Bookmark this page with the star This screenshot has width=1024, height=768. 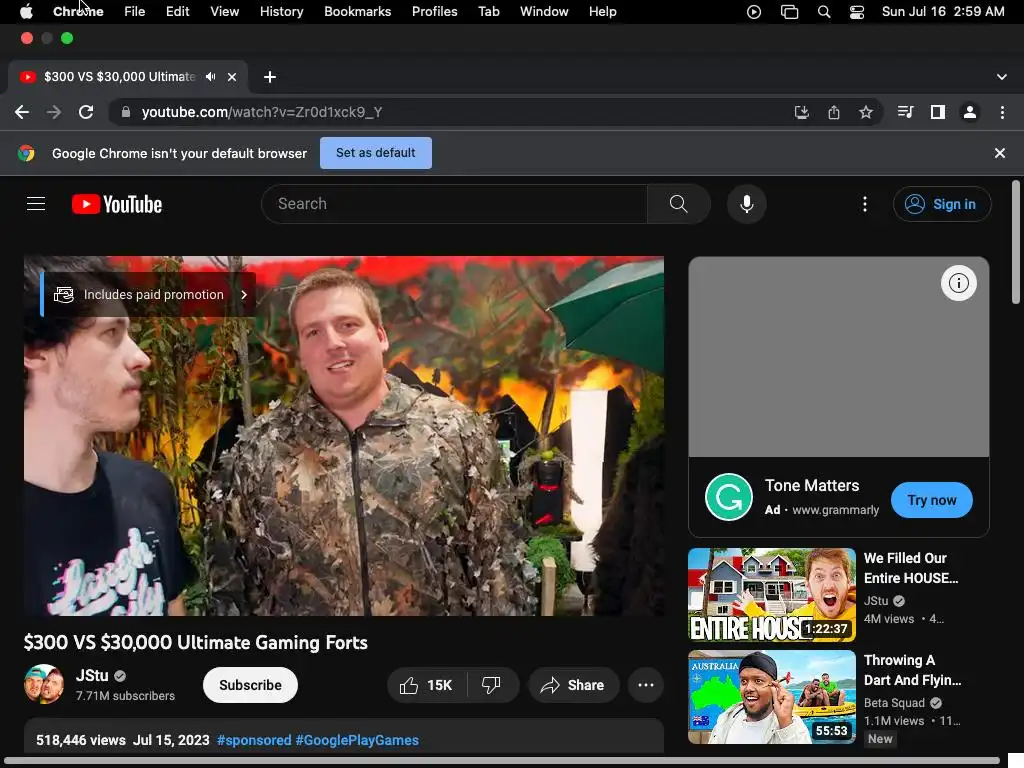[865, 112]
